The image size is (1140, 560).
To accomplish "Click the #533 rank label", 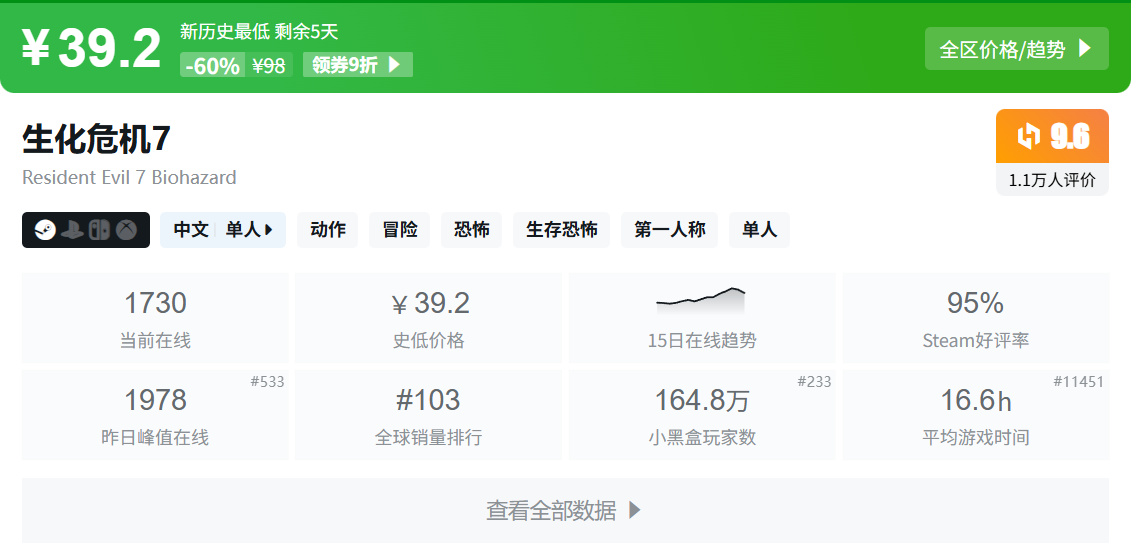I will 267,381.
